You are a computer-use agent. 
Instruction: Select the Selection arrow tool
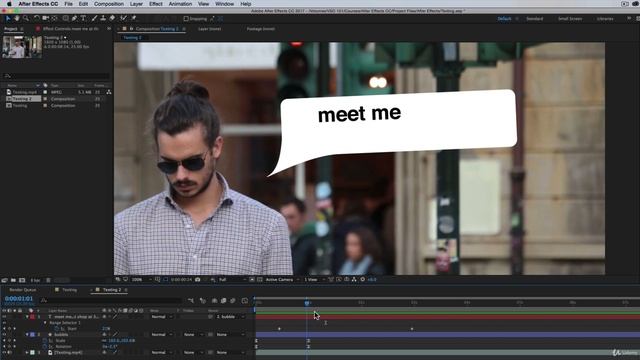[x=8, y=18]
